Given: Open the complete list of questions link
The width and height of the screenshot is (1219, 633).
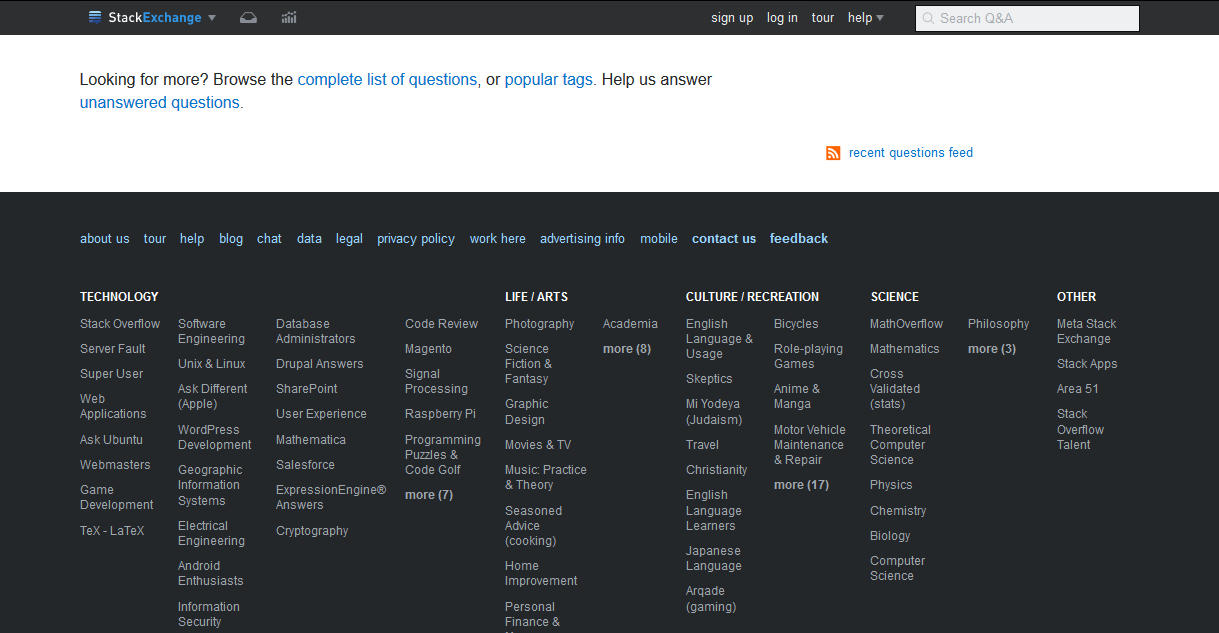Looking at the screenshot, I should click(387, 79).
